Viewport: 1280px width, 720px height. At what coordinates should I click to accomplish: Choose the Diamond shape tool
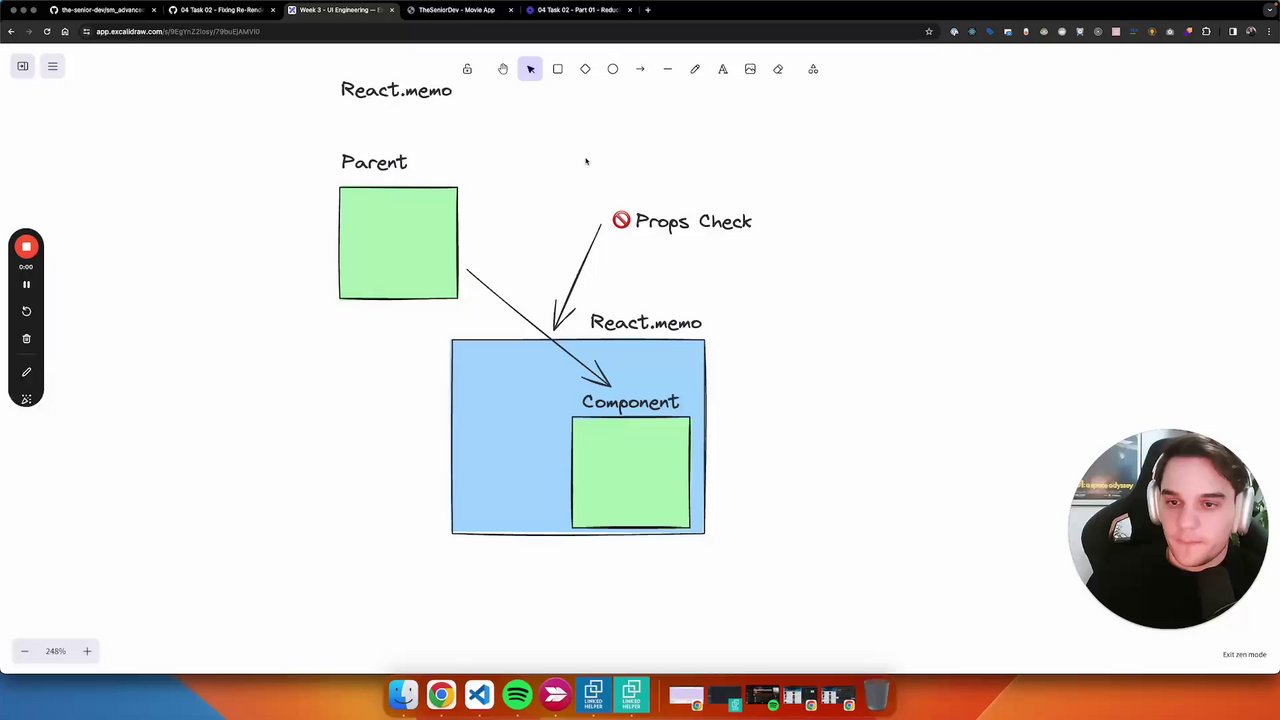pyautogui.click(x=585, y=69)
